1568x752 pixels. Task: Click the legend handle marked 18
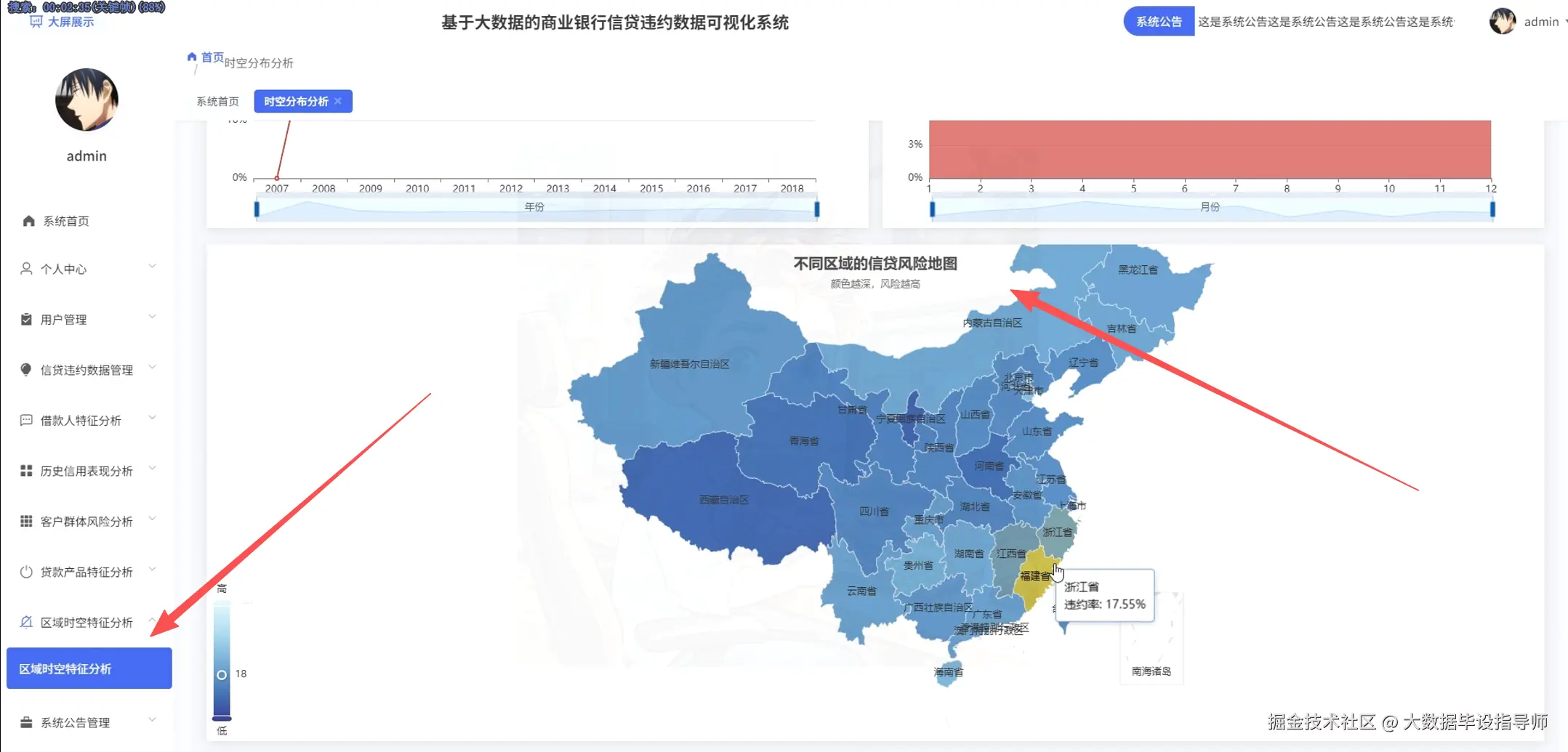click(x=222, y=674)
